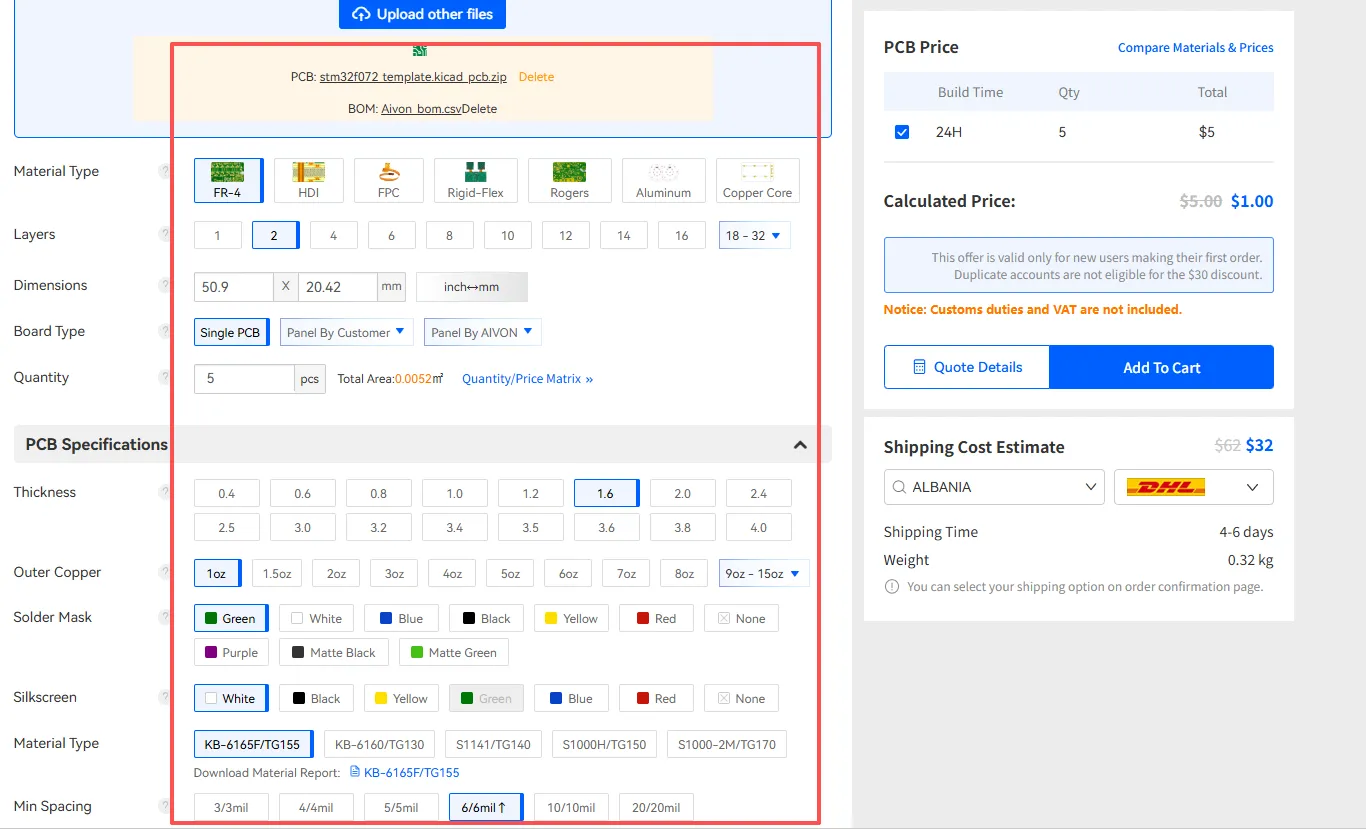This screenshot has height=829, width=1366.
Task: Open help icon beside Dimensions label
Action: tap(165, 285)
